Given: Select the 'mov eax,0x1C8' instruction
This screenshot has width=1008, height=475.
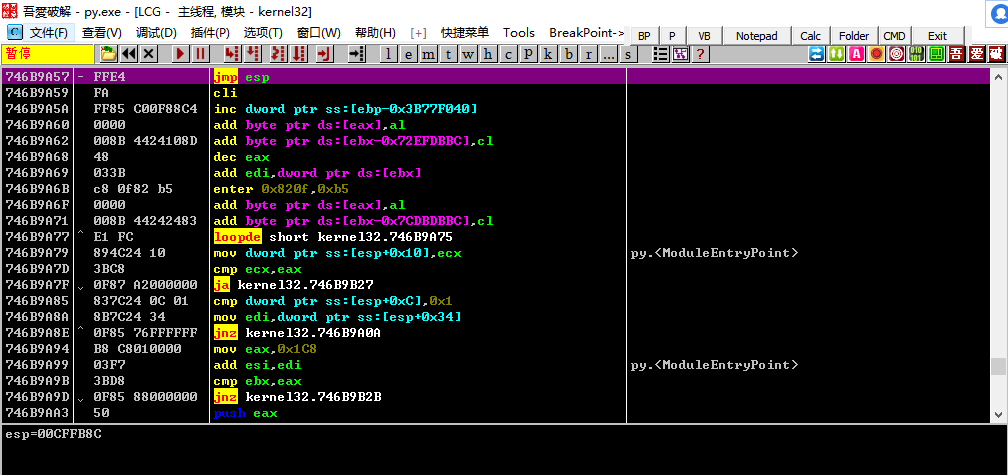Looking at the screenshot, I should click(265, 349).
